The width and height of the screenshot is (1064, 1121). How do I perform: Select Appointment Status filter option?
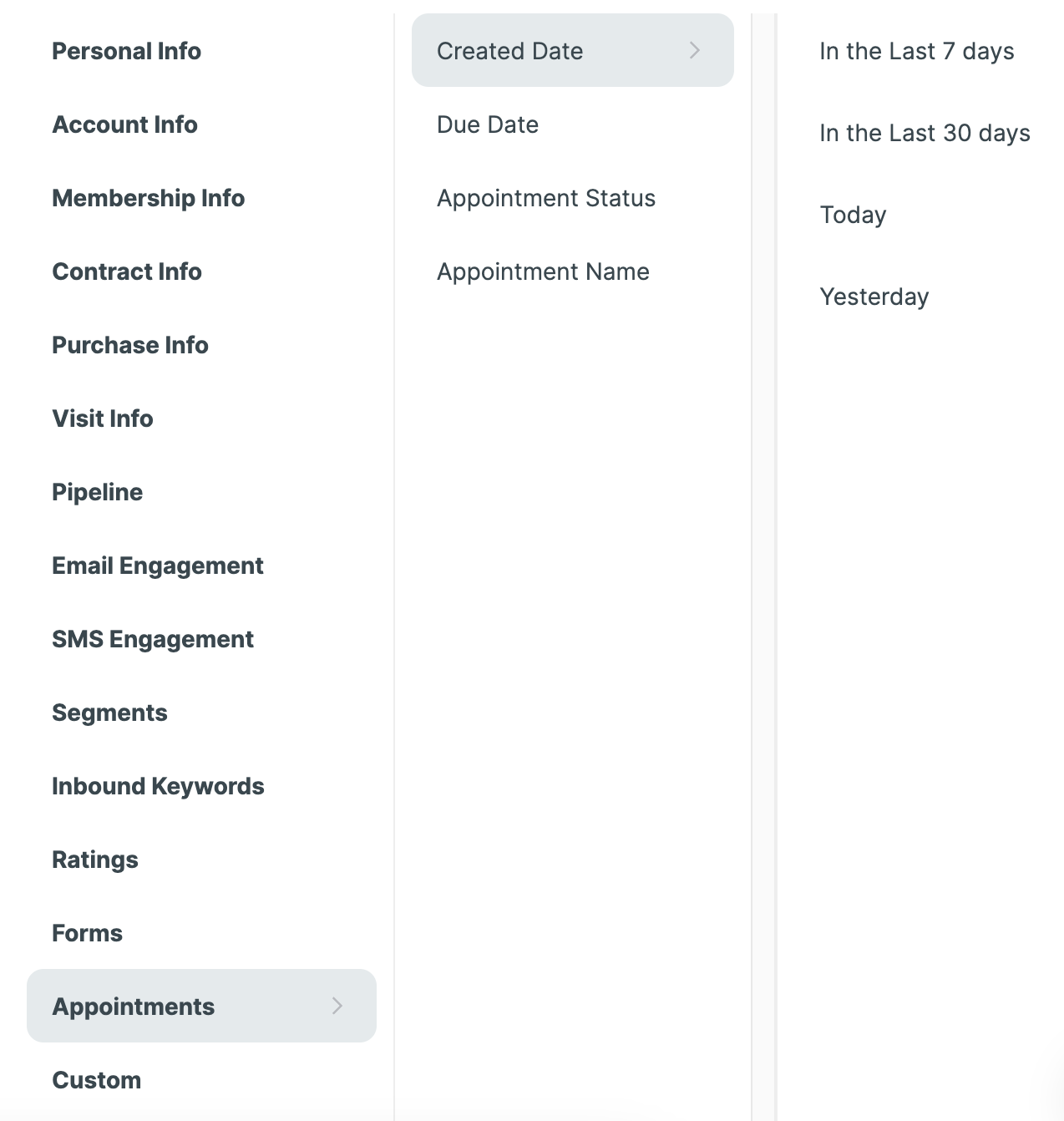tap(546, 198)
